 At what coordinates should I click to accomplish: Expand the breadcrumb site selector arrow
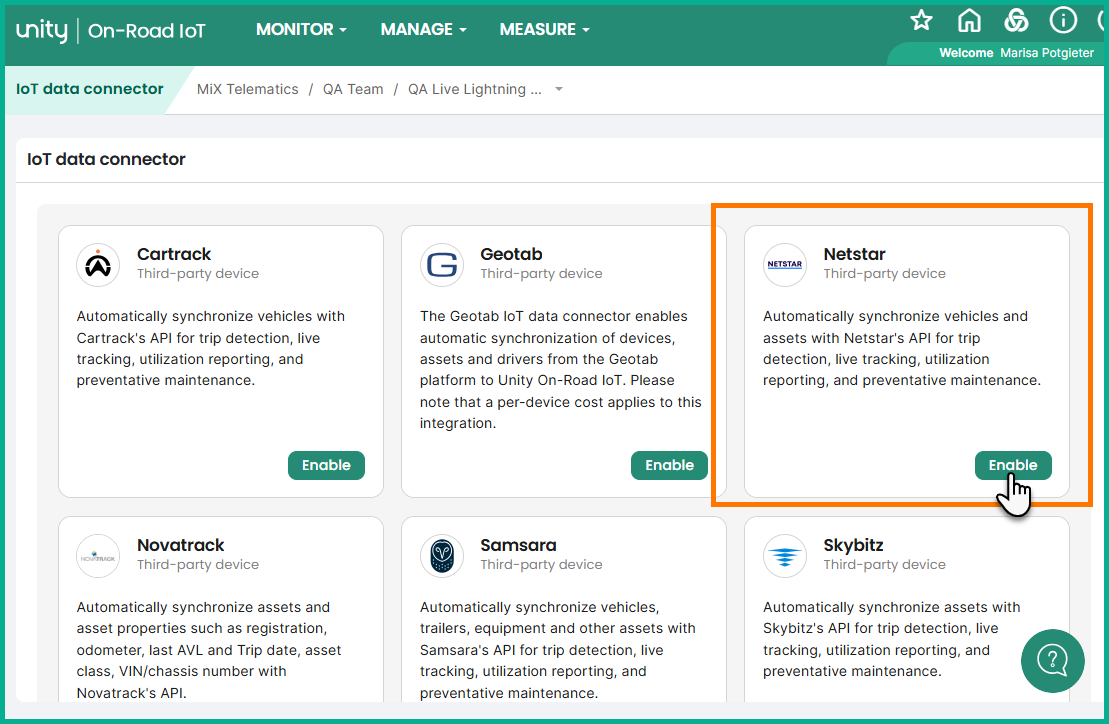559,90
